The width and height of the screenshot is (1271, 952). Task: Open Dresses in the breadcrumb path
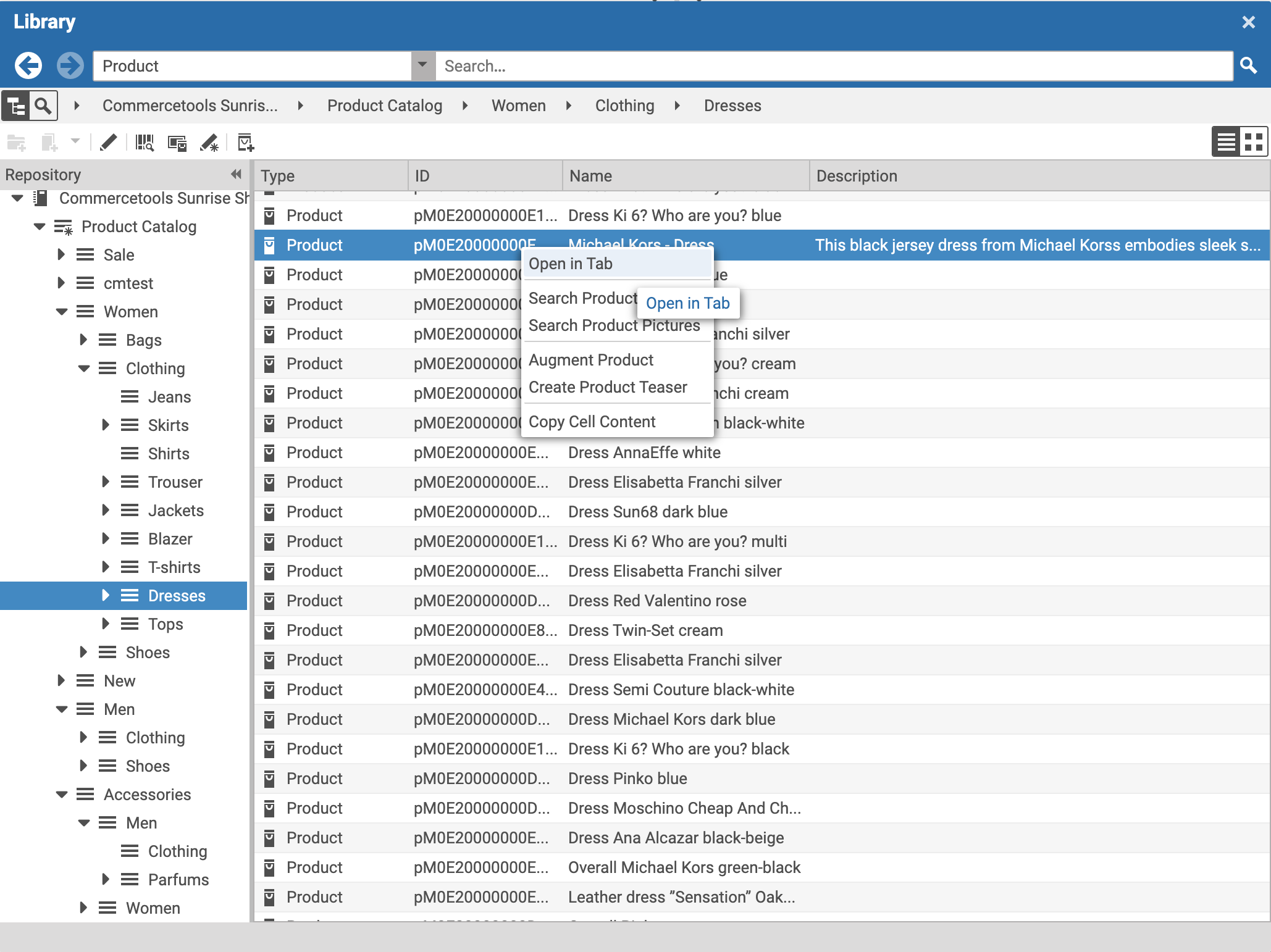coord(732,106)
